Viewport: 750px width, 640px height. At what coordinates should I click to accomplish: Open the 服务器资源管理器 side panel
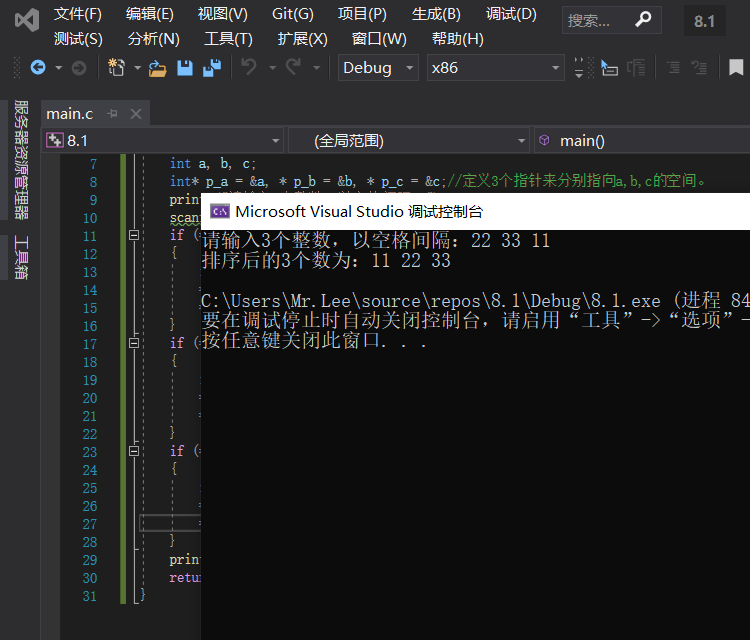coord(21,159)
